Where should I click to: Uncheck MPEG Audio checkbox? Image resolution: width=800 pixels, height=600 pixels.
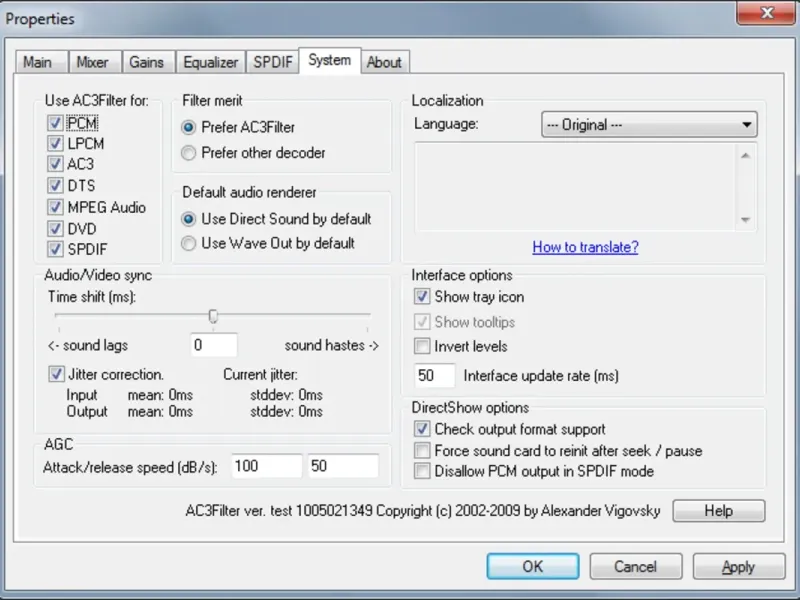point(55,207)
